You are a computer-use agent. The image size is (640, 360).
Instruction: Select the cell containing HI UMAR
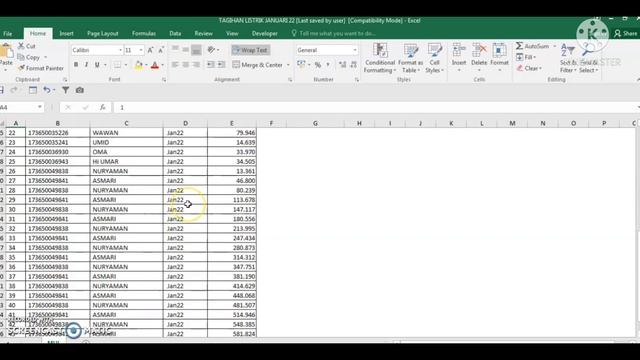pos(126,161)
